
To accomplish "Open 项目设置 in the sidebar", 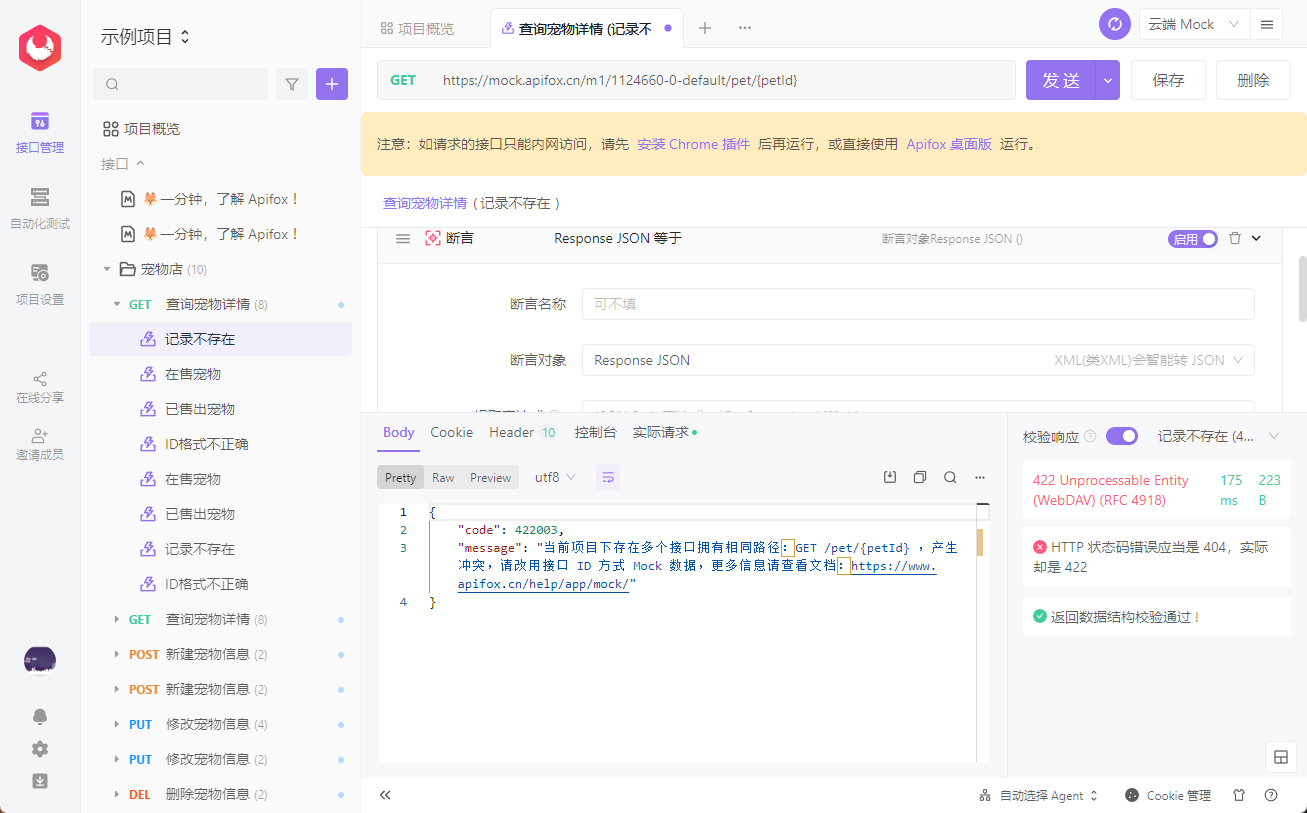I will (x=39, y=283).
